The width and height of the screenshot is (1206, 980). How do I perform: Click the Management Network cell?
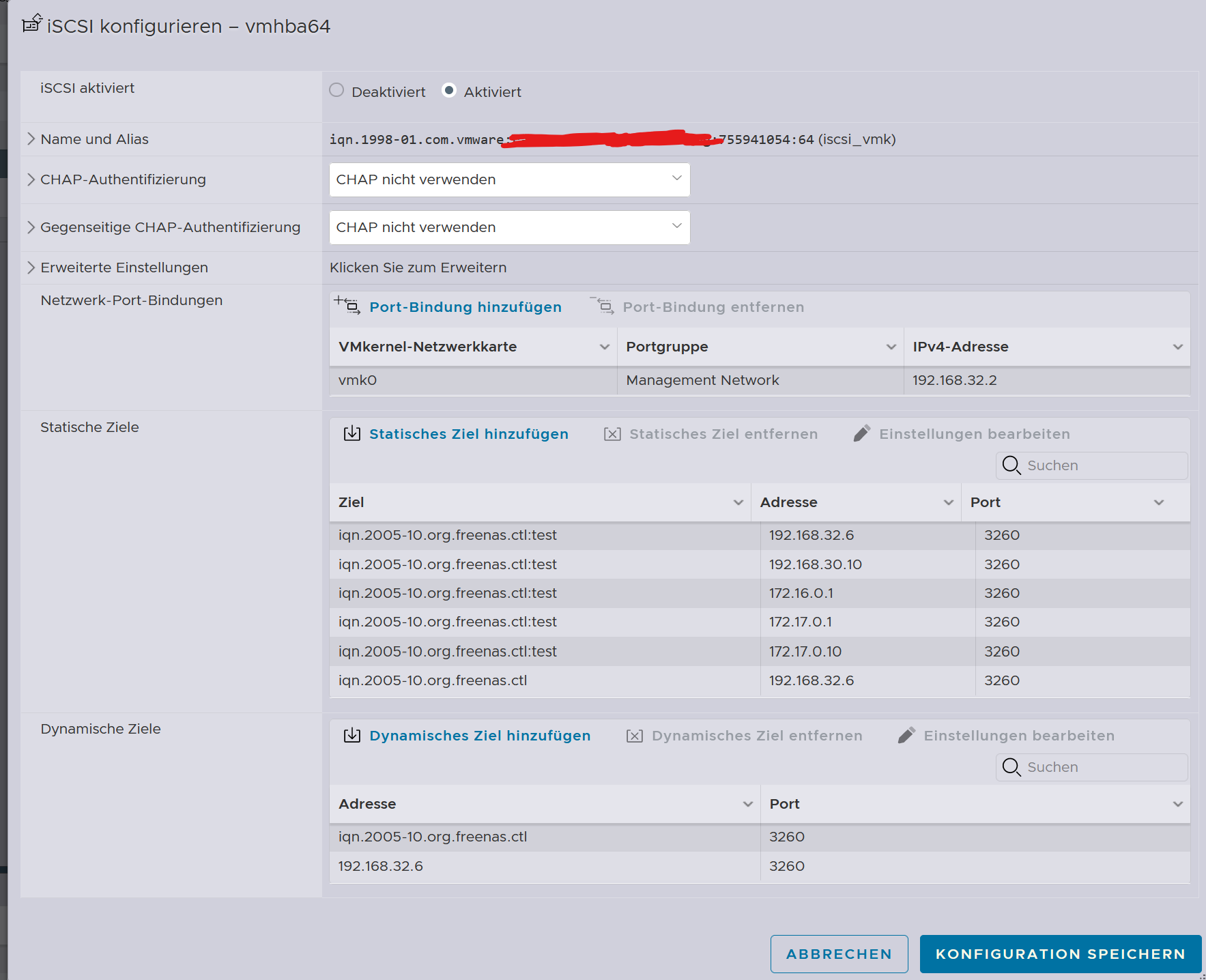[x=702, y=380]
